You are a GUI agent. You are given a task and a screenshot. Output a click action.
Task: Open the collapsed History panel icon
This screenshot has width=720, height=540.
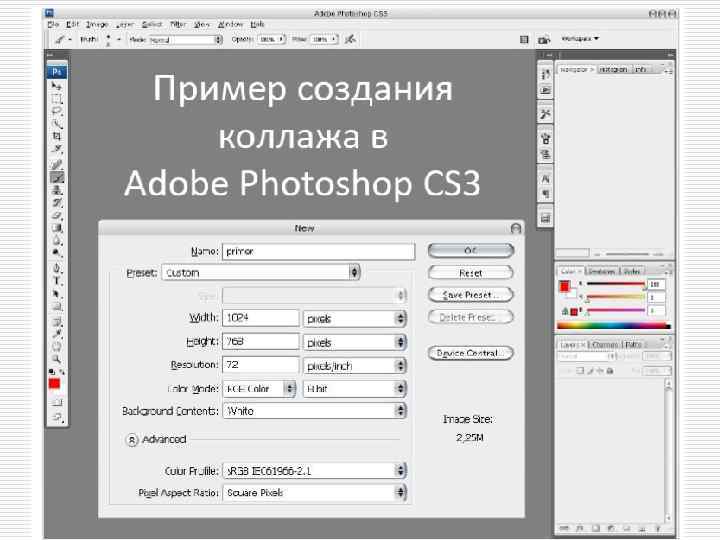545,74
